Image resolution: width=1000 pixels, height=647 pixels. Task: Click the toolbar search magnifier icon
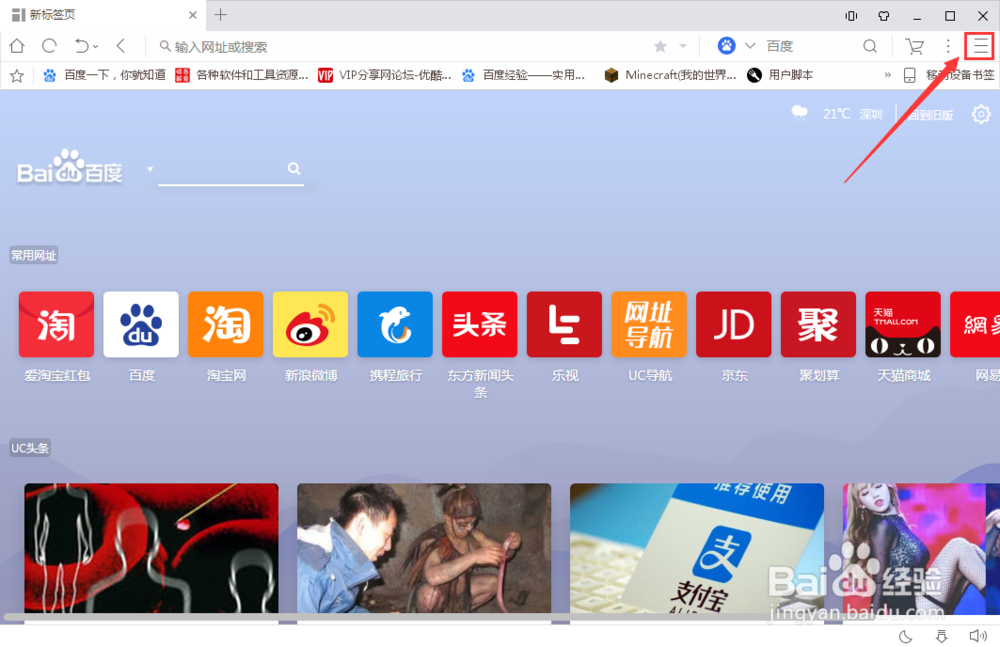pos(870,46)
